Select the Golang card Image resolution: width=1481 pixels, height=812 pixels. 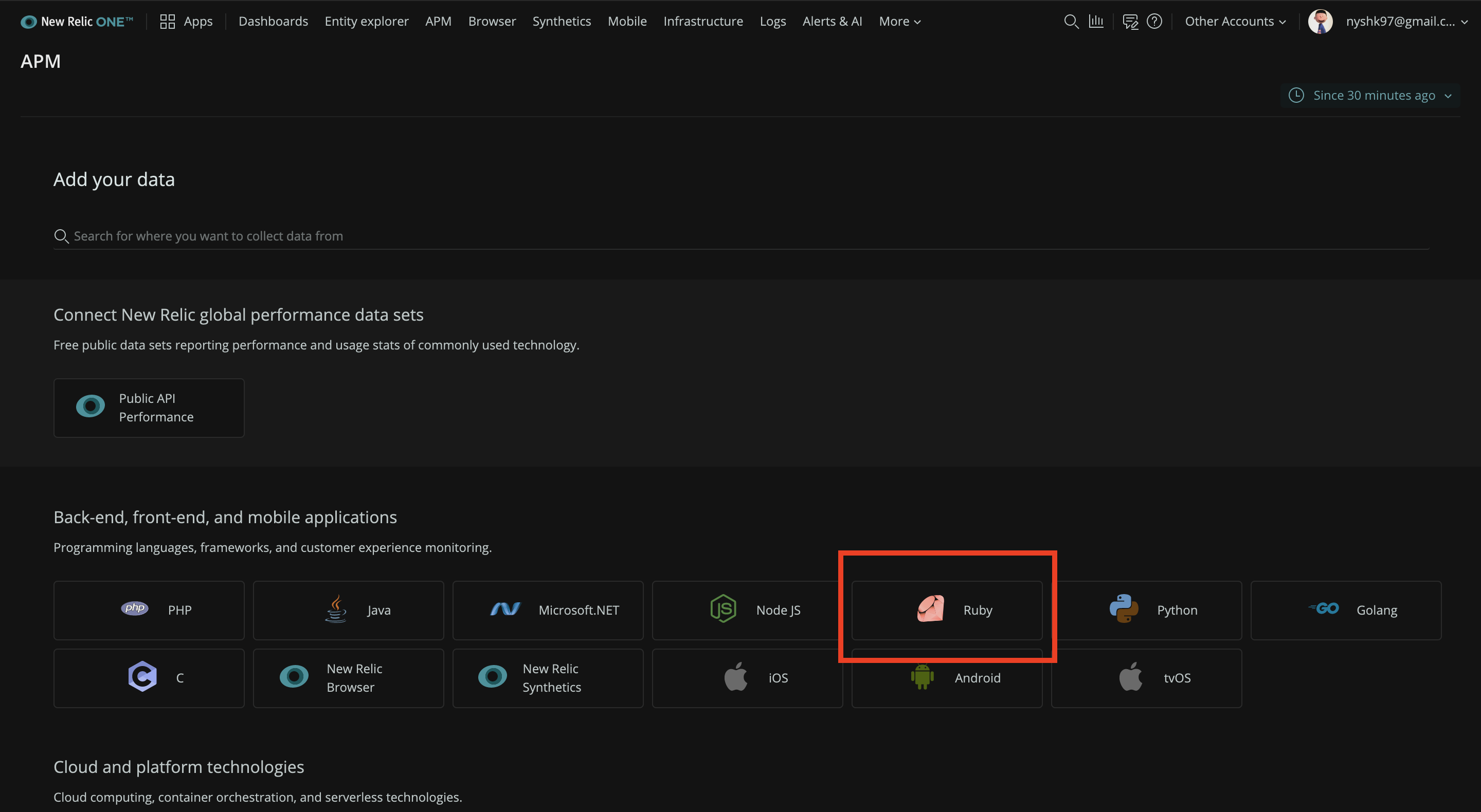(x=1346, y=611)
